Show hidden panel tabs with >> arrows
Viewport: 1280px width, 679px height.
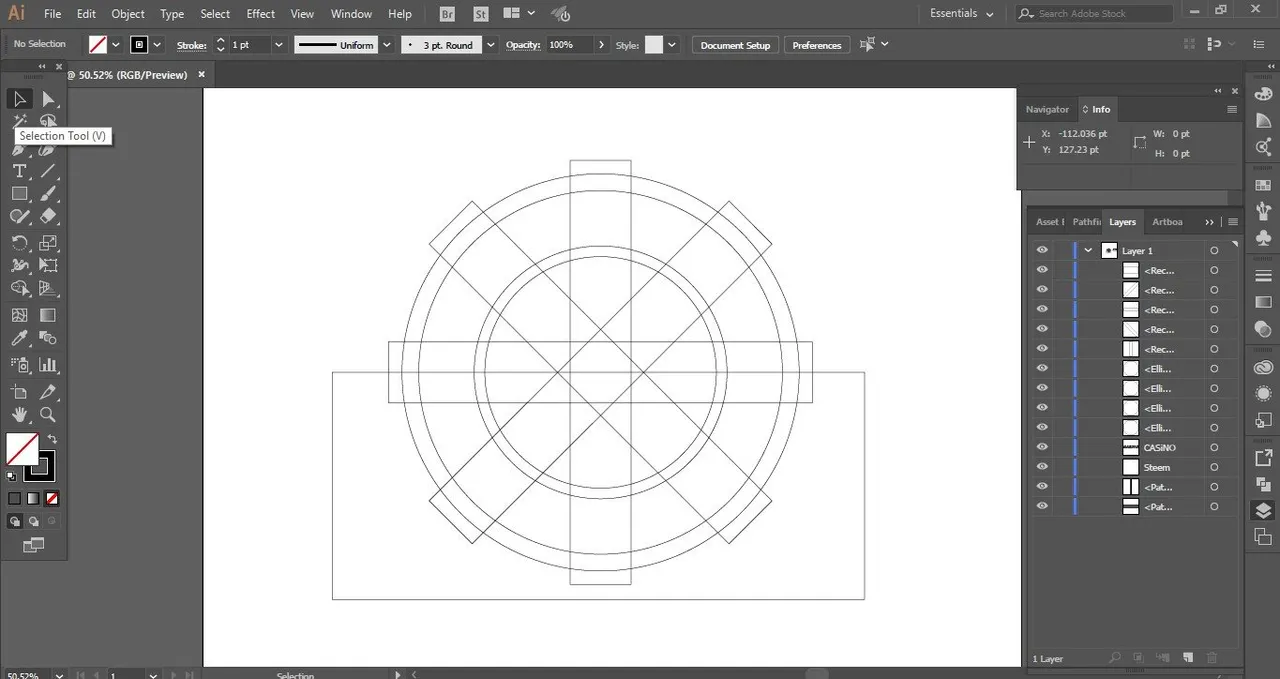click(1209, 222)
